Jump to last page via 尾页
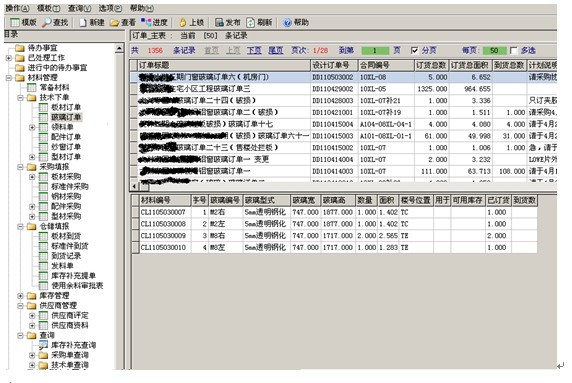The height and width of the screenshot is (383, 572). [x=276, y=50]
